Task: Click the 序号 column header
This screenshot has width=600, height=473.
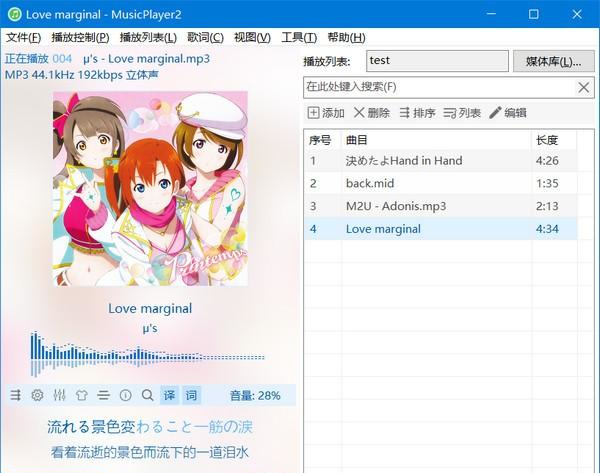Action: (323, 140)
